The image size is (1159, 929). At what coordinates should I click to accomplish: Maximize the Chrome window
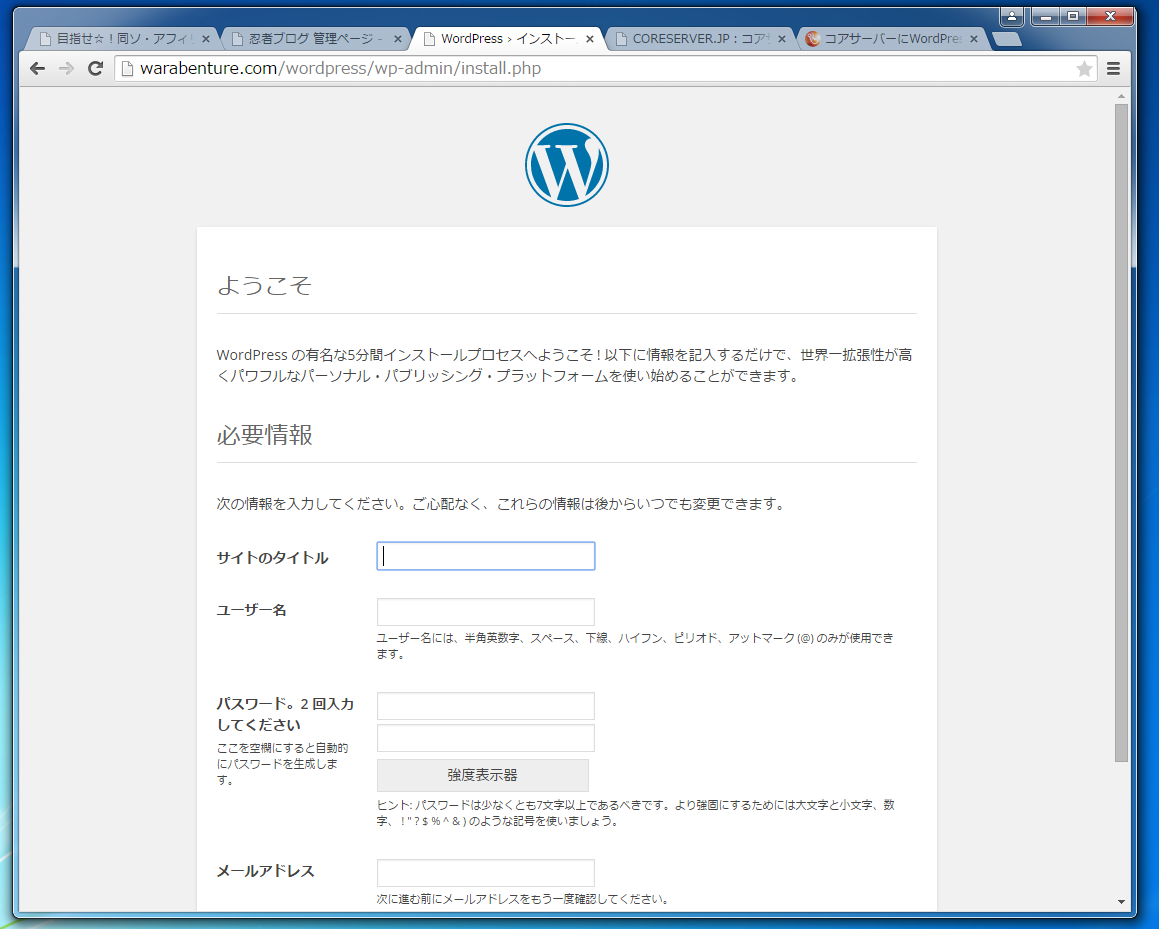[1073, 16]
